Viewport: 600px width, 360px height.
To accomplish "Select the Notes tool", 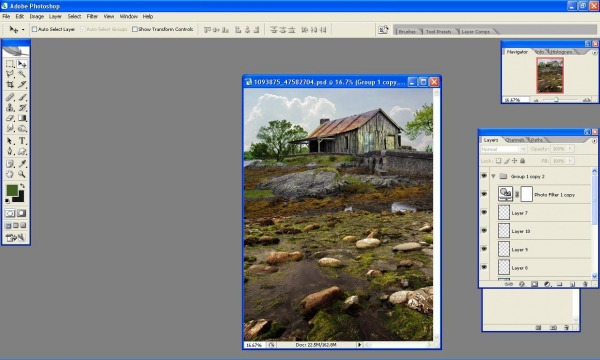I will tap(10, 164).
